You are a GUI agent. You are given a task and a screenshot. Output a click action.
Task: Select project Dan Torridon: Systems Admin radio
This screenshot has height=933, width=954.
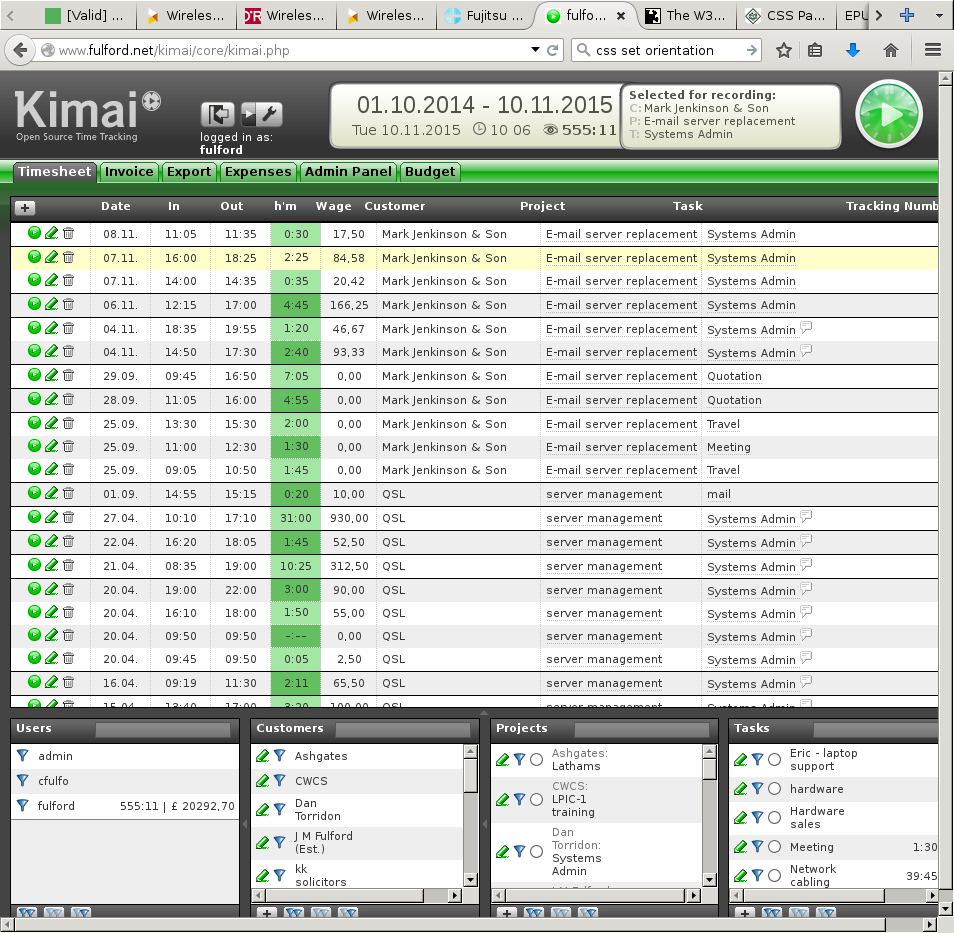(x=536, y=851)
